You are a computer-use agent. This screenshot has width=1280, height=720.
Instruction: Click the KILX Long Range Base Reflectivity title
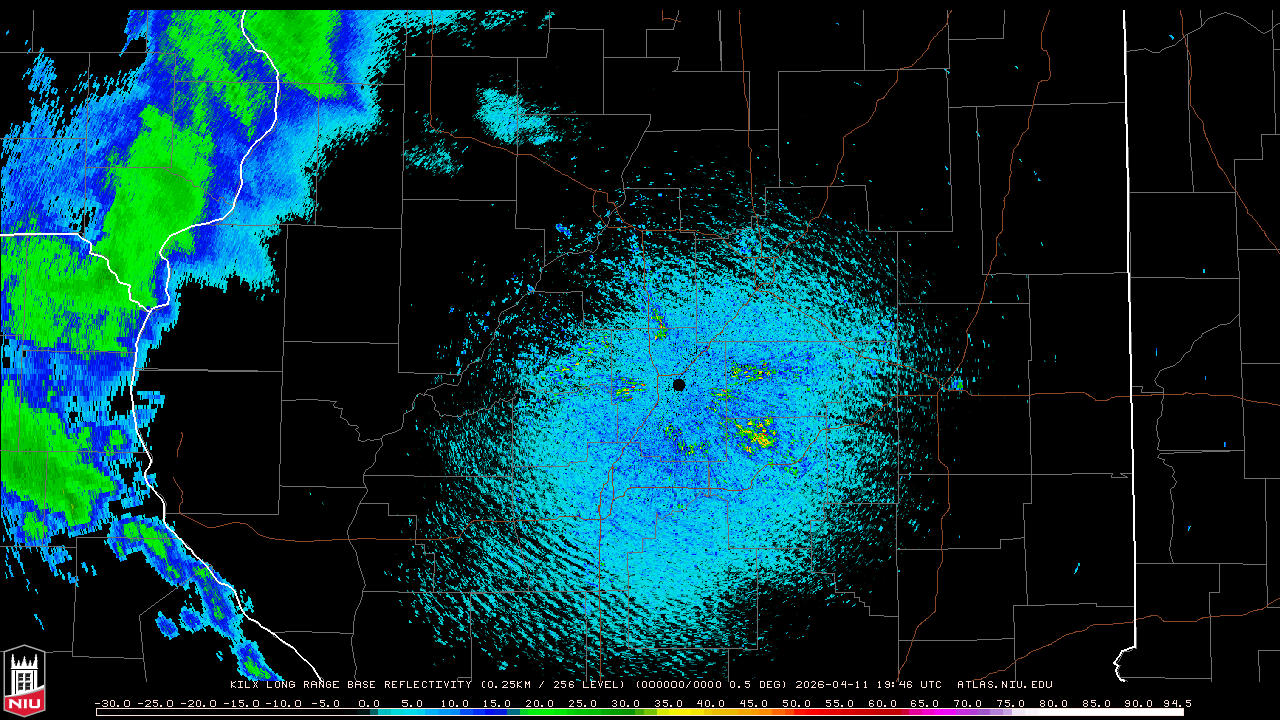pos(350,685)
